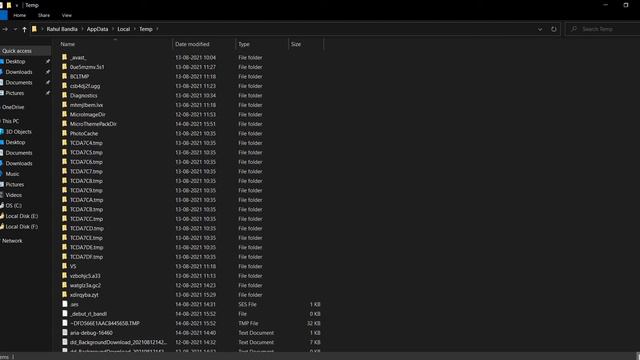Click the Up one level arrow

(x=24, y=29)
